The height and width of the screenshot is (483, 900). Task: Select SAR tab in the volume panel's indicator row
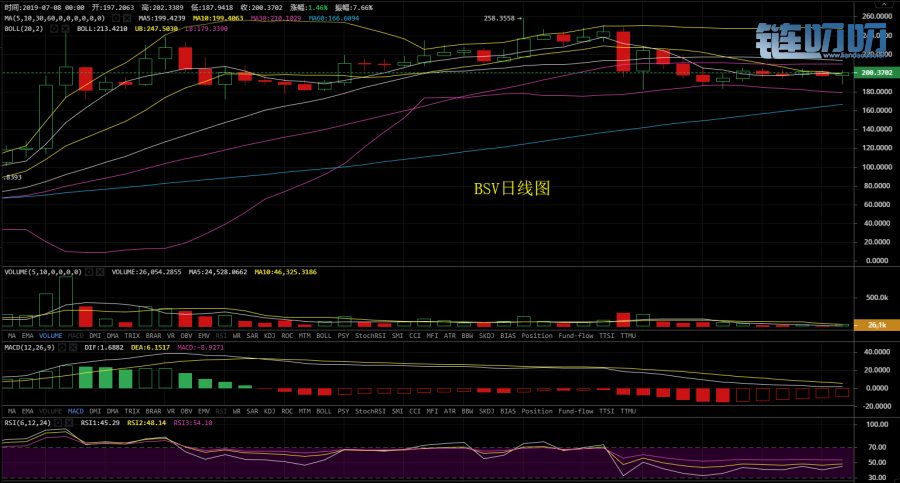[x=252, y=336]
